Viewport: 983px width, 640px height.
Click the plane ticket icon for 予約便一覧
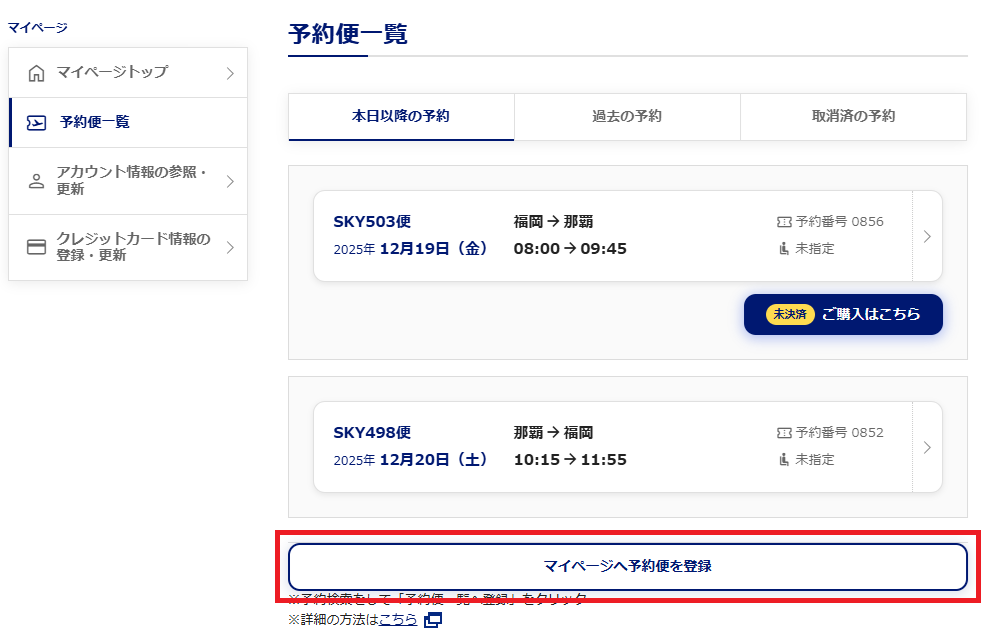(36, 123)
